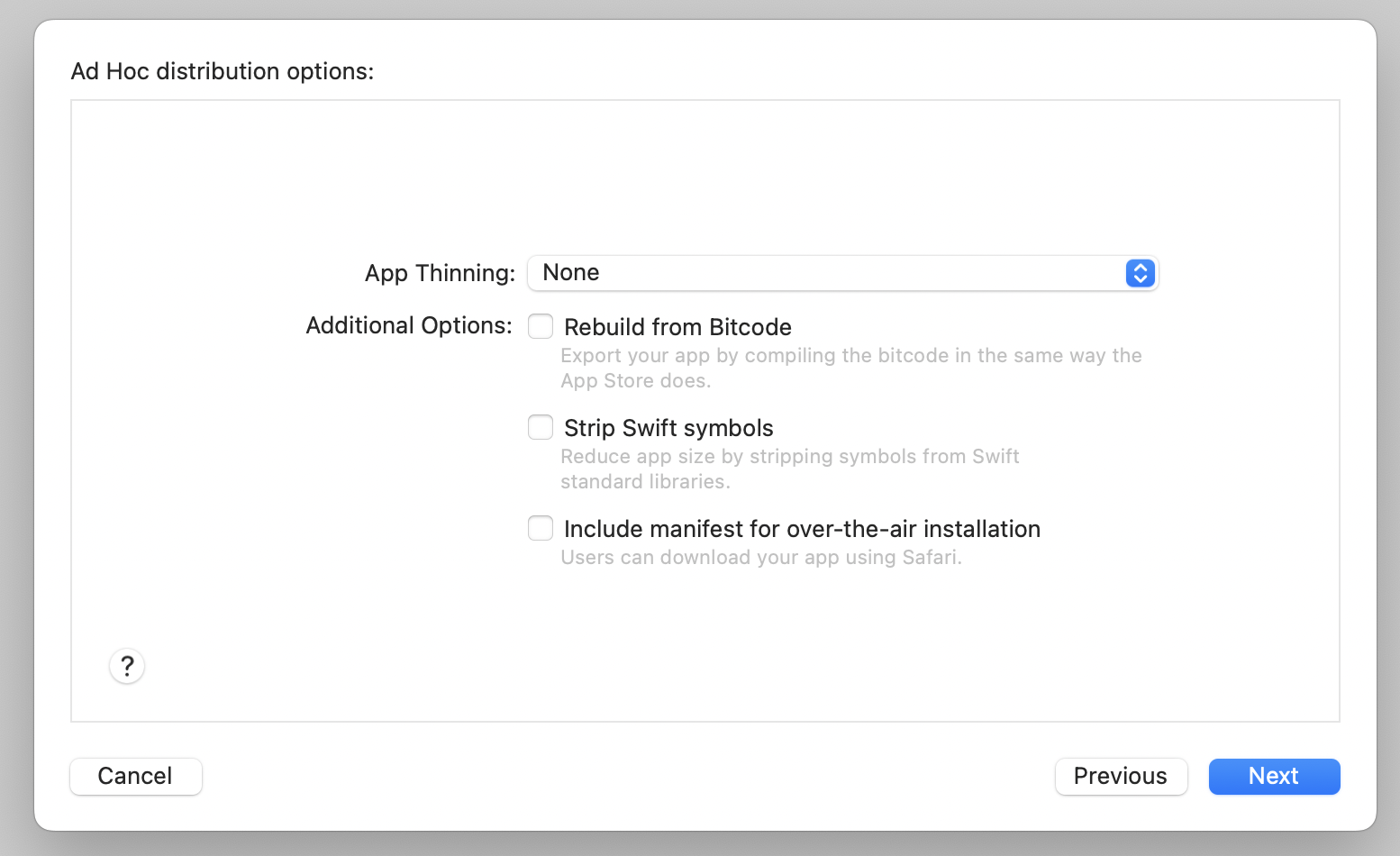Click the Ad Hoc distribution options heading

click(x=223, y=71)
